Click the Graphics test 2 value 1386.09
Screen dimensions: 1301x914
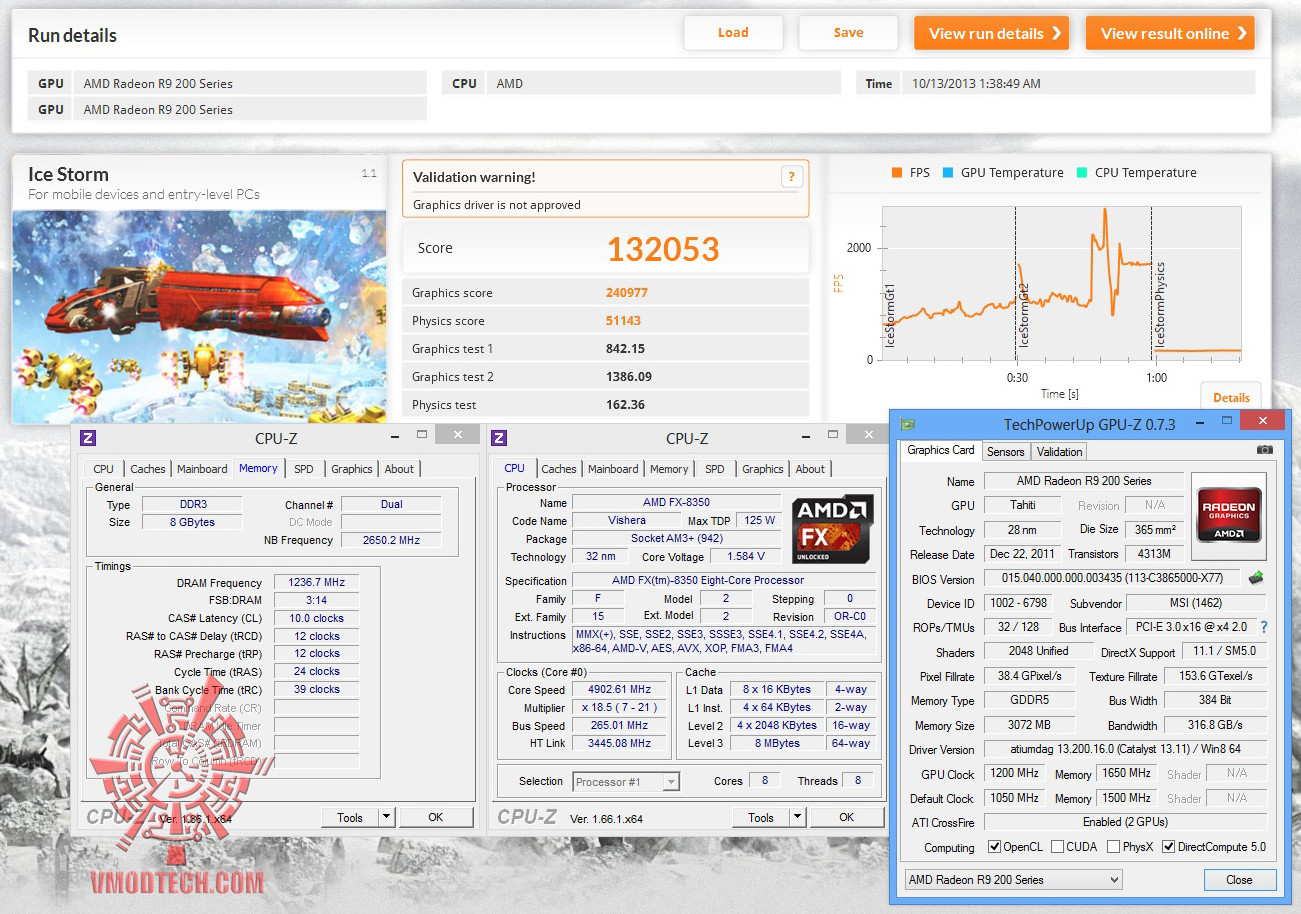coord(629,377)
